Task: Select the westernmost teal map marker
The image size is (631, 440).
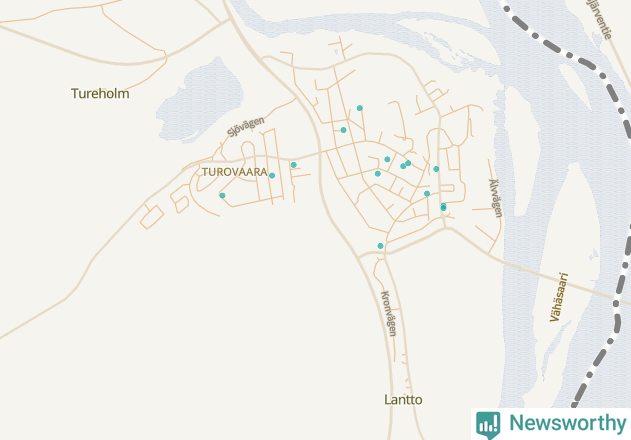Action: coord(222,196)
